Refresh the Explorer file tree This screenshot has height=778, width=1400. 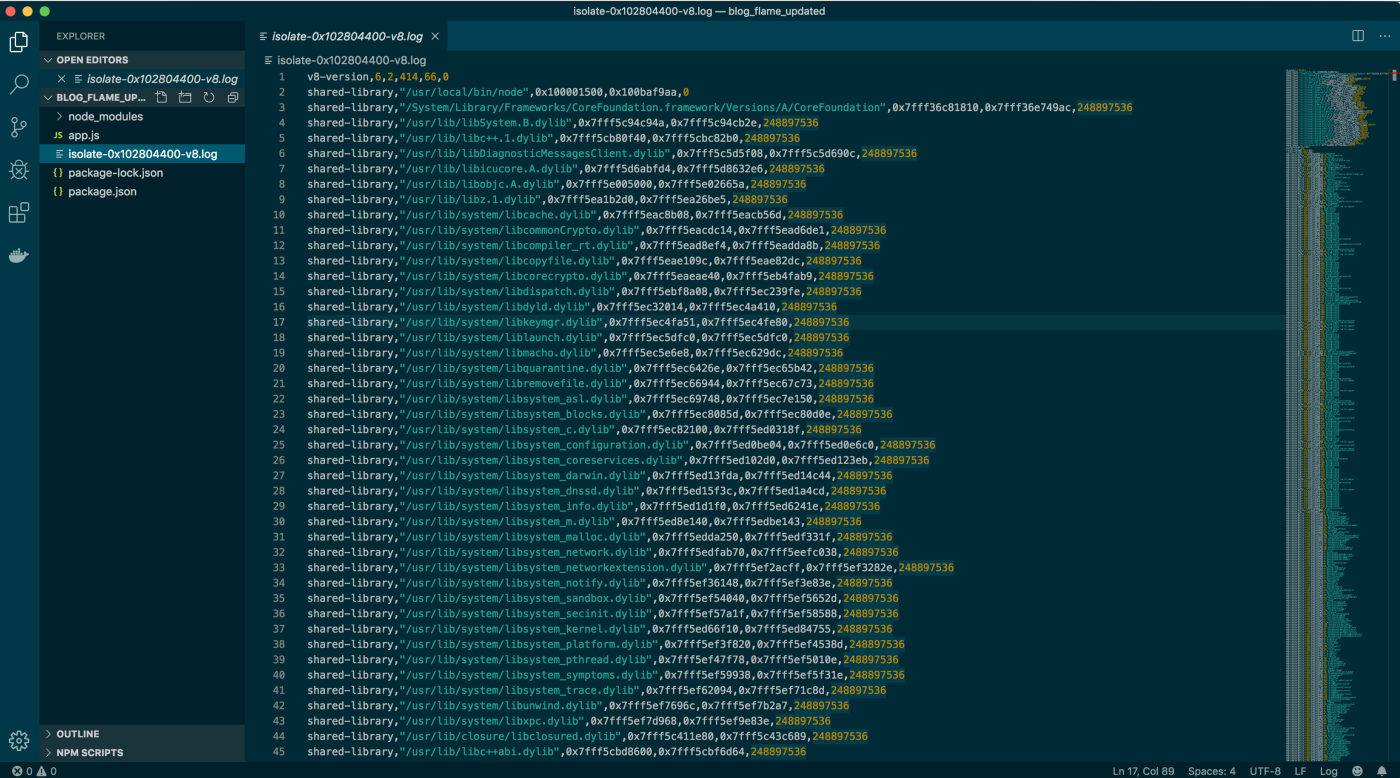[209, 98]
